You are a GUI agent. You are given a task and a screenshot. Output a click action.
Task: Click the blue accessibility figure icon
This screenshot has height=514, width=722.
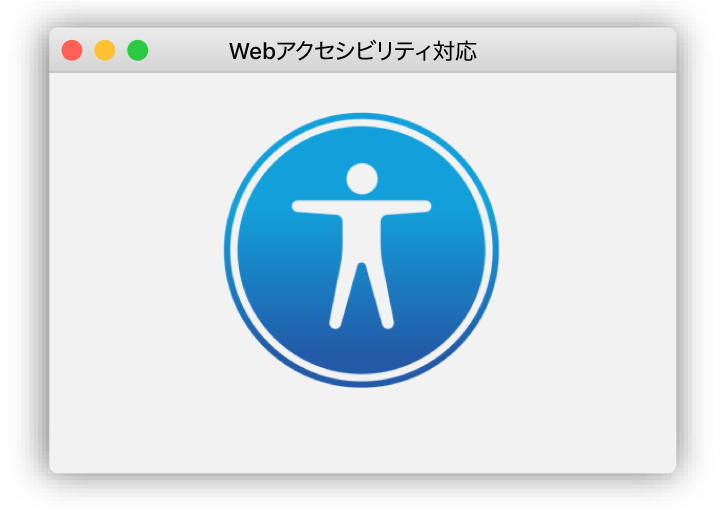tap(361, 250)
